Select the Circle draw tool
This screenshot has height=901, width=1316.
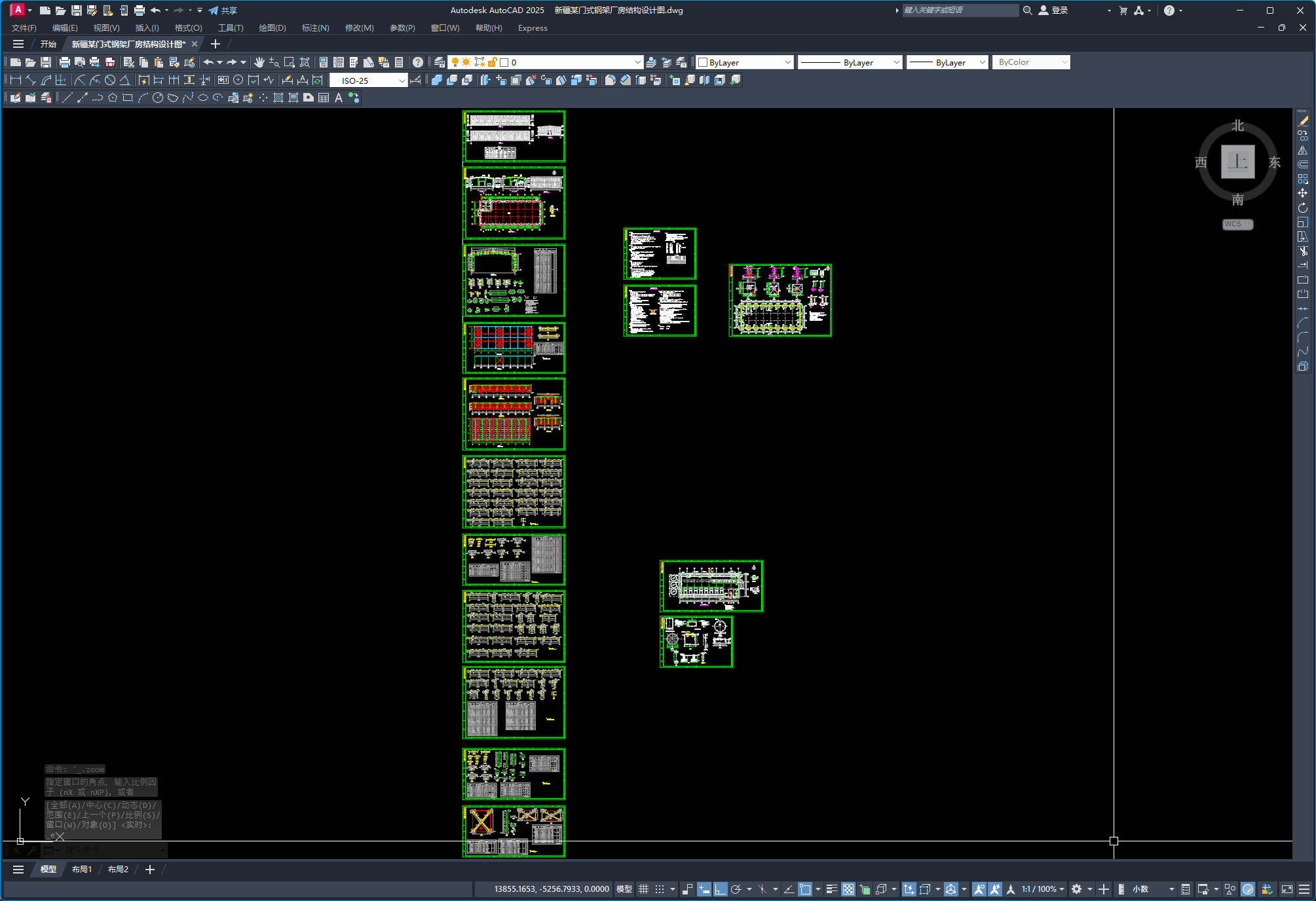pos(158,98)
